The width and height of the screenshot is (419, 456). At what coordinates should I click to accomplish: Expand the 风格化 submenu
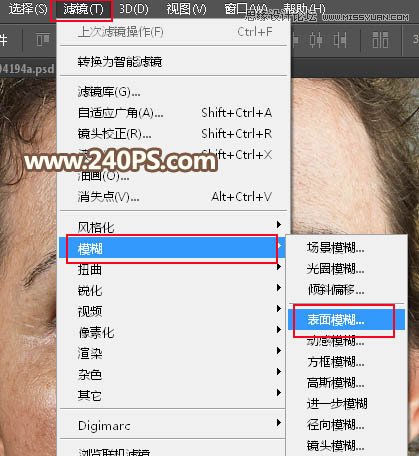tap(173, 227)
